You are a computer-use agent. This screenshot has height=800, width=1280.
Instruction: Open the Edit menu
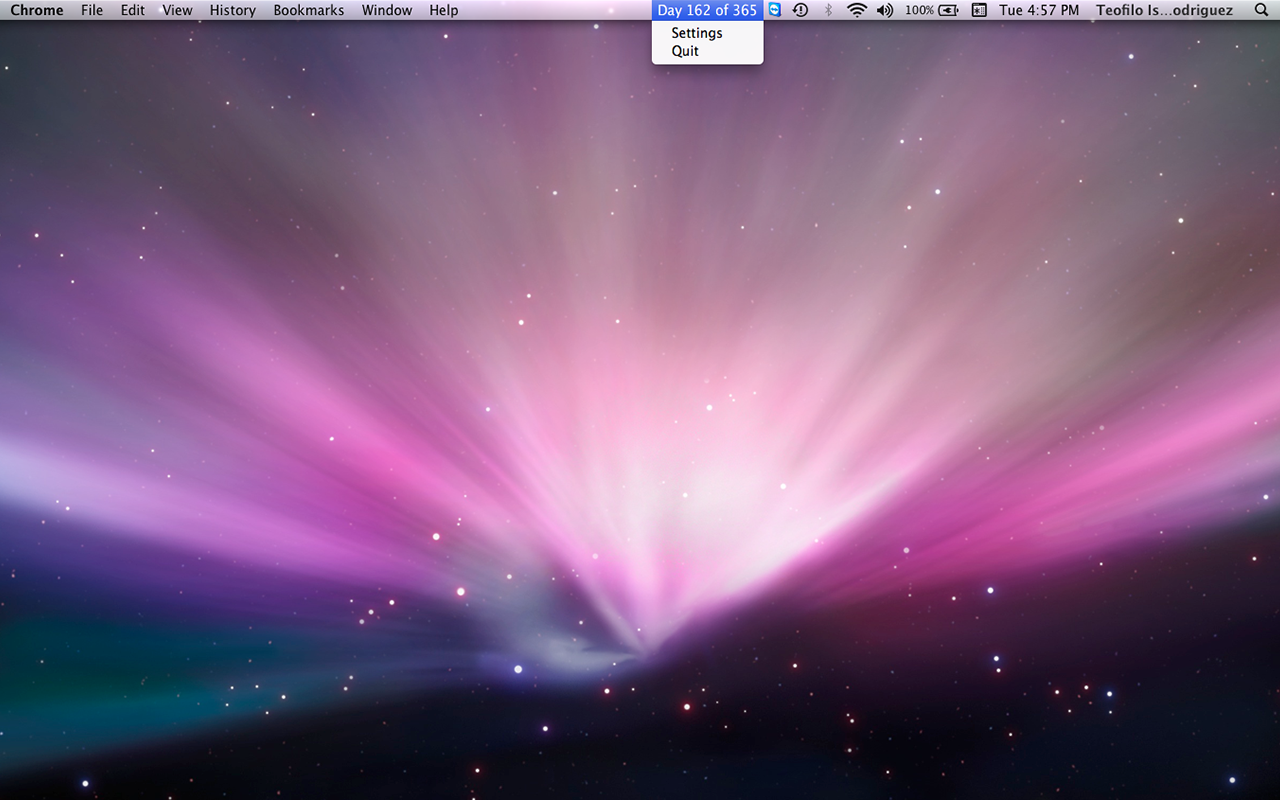point(133,10)
